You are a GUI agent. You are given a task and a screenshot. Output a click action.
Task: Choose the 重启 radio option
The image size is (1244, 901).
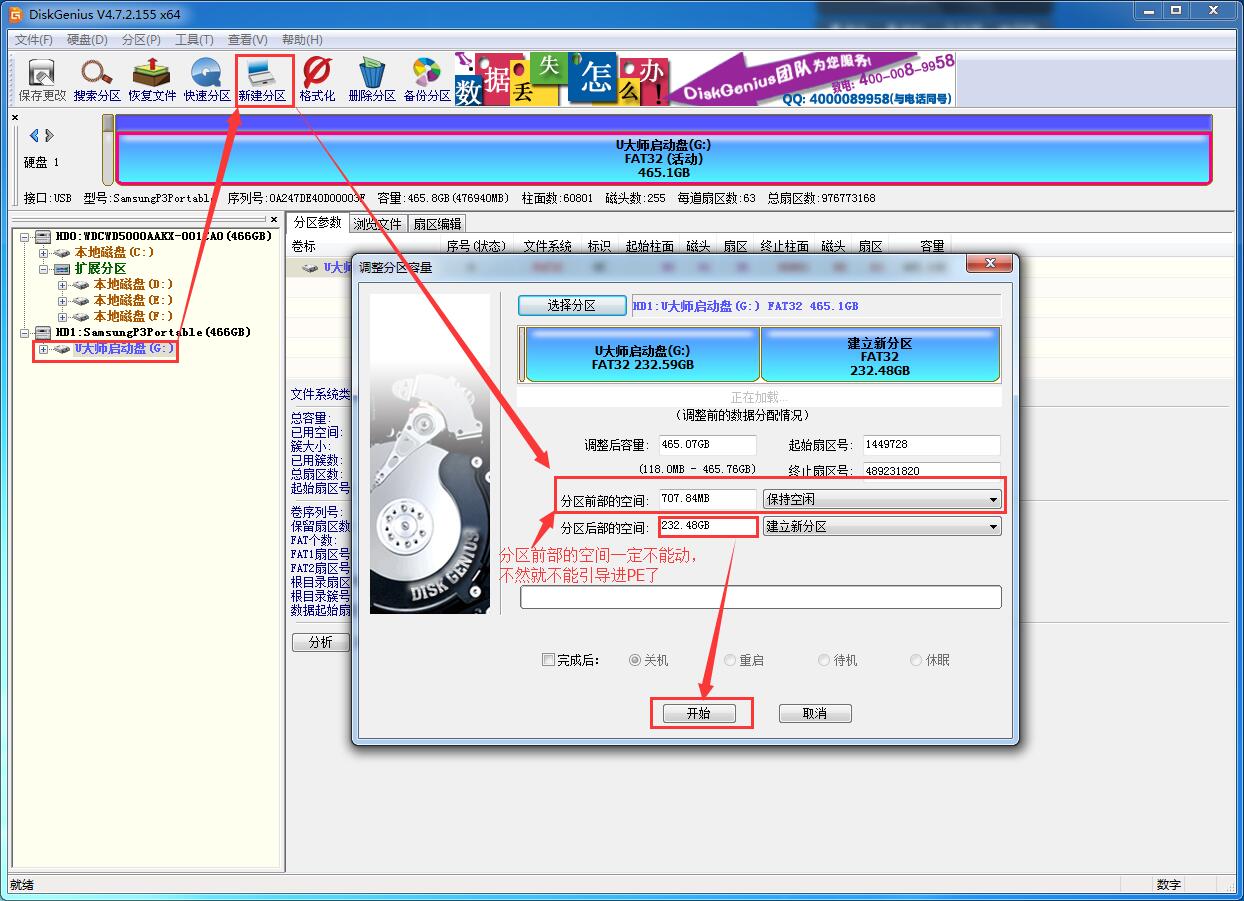pos(730,660)
